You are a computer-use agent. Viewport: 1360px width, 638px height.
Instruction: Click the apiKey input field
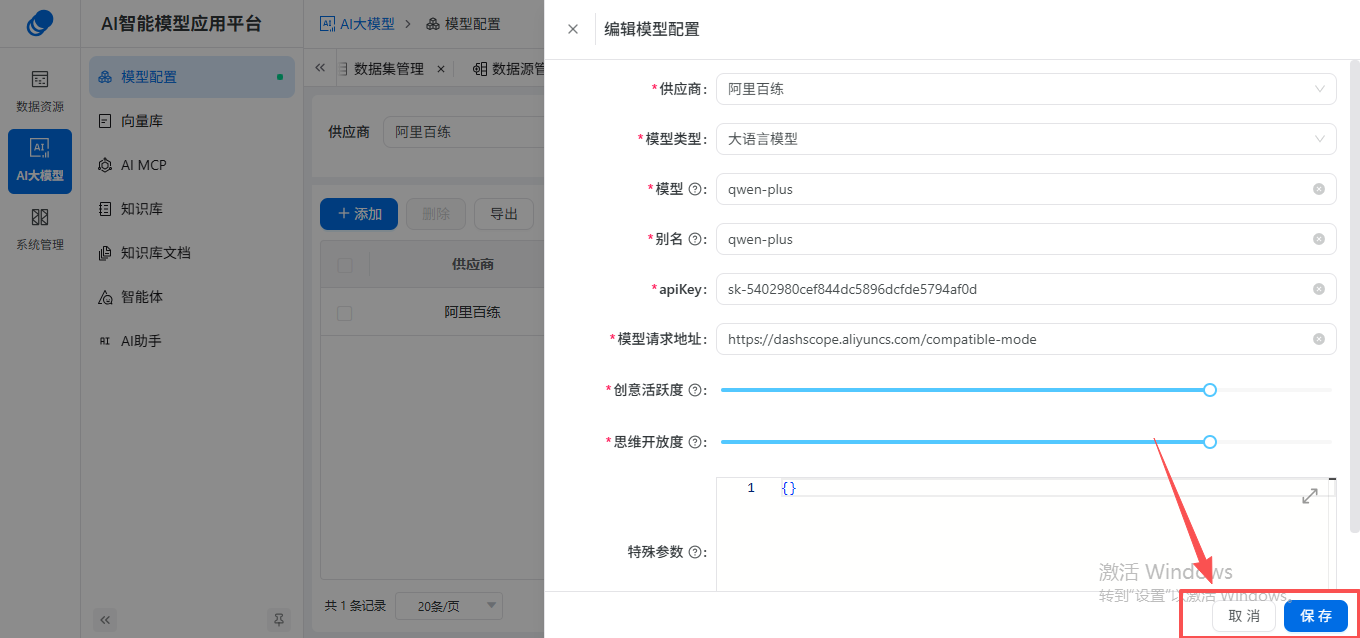[x=1026, y=289]
